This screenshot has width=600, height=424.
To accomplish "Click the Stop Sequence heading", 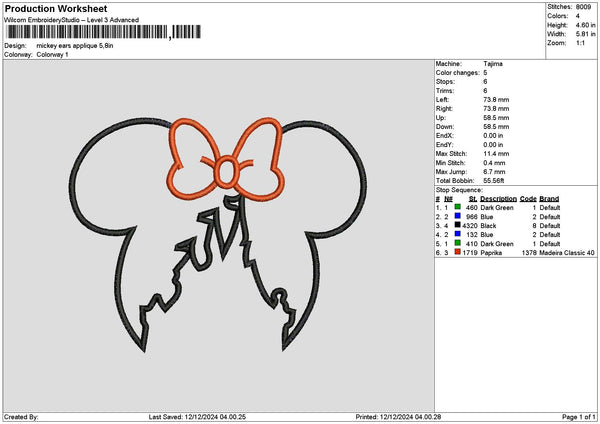I will (459, 190).
